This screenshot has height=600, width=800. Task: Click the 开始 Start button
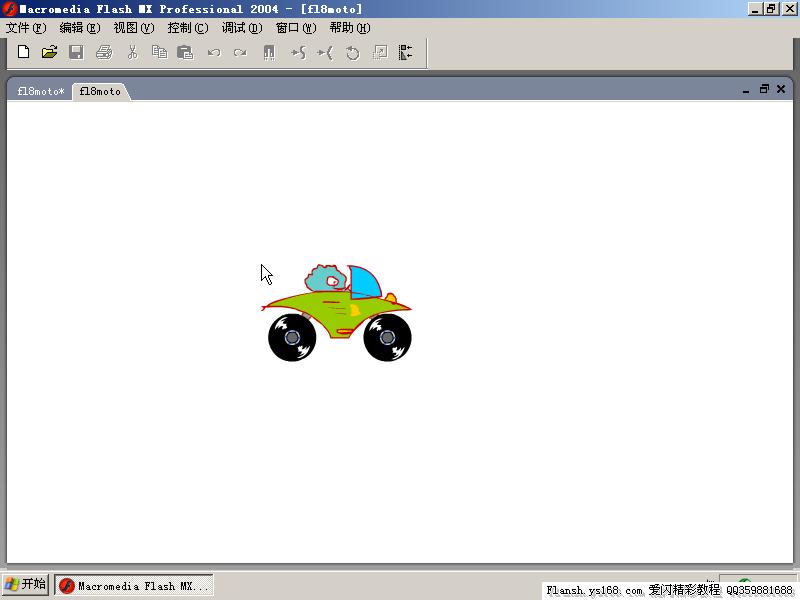pos(26,585)
